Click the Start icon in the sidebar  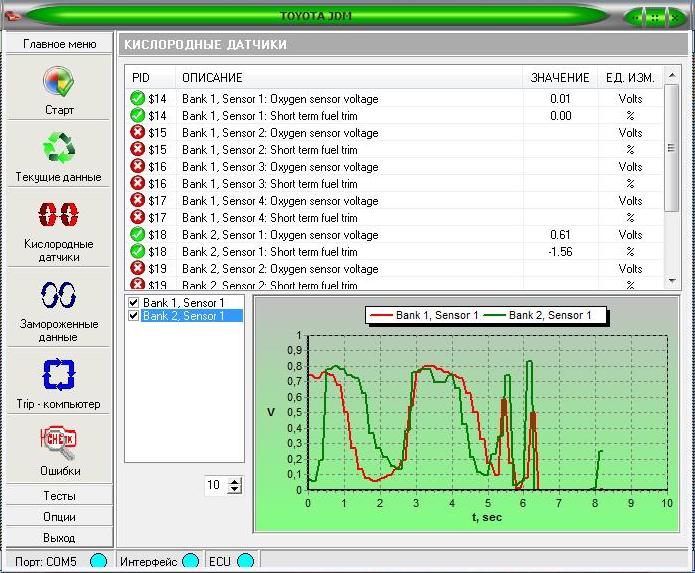pyautogui.click(x=58, y=82)
